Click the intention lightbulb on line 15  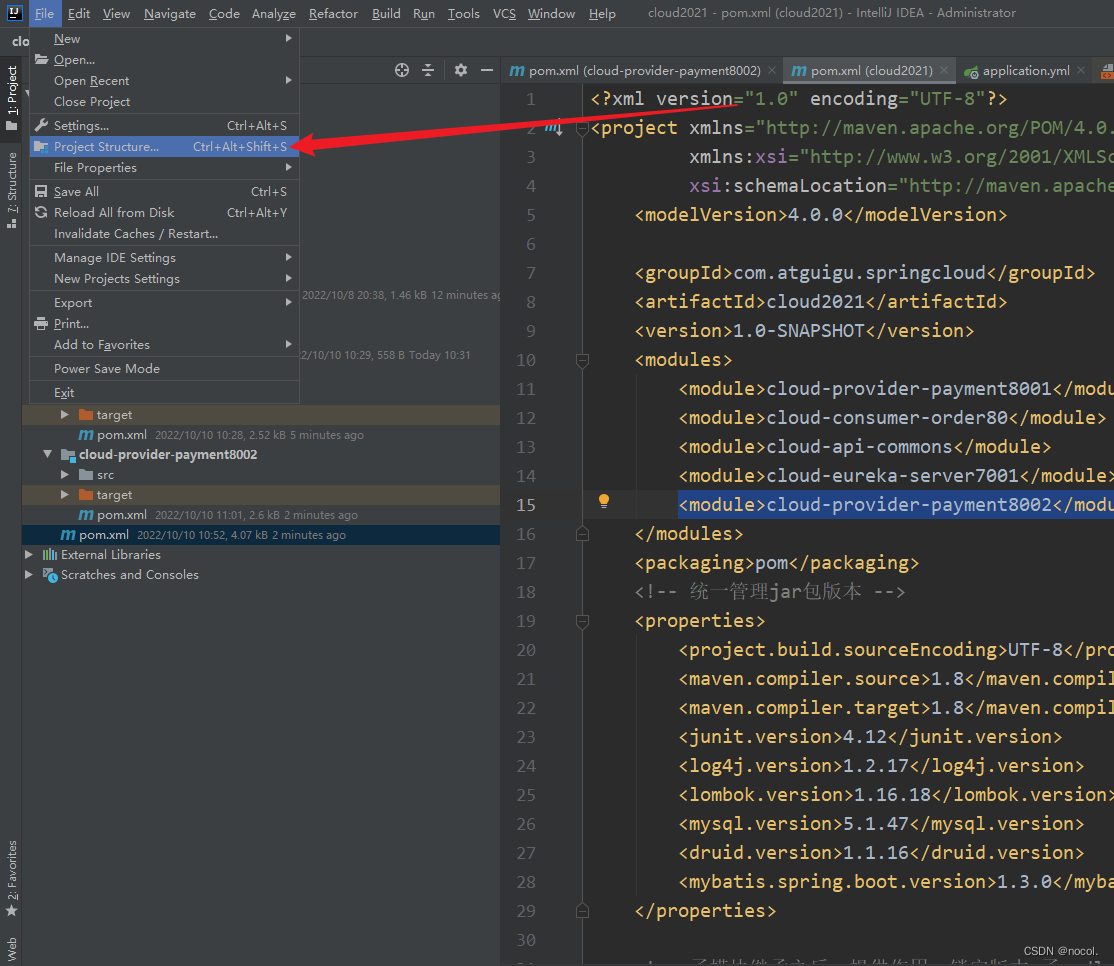tap(604, 501)
